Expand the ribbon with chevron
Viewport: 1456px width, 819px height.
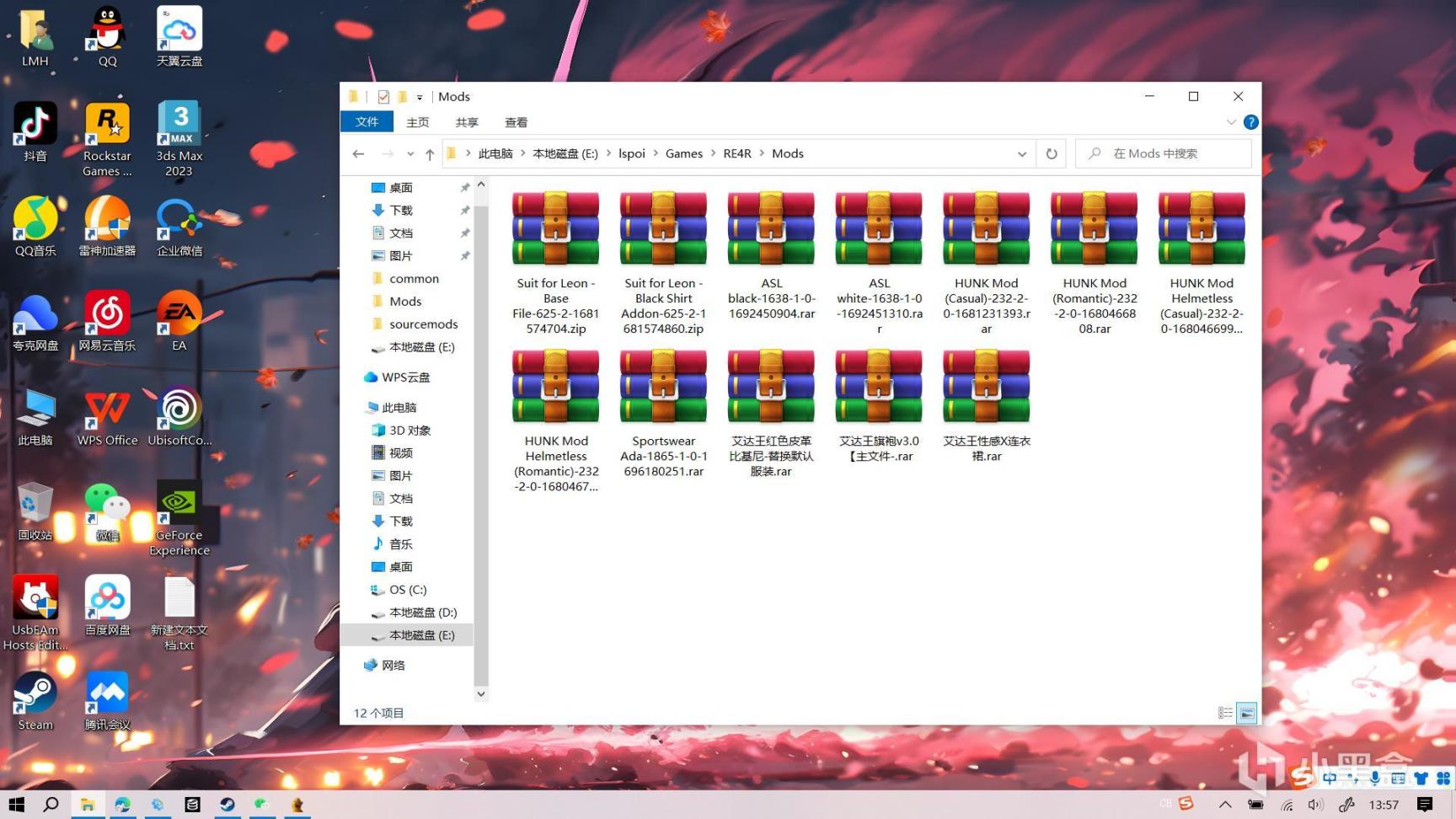coord(1231,122)
